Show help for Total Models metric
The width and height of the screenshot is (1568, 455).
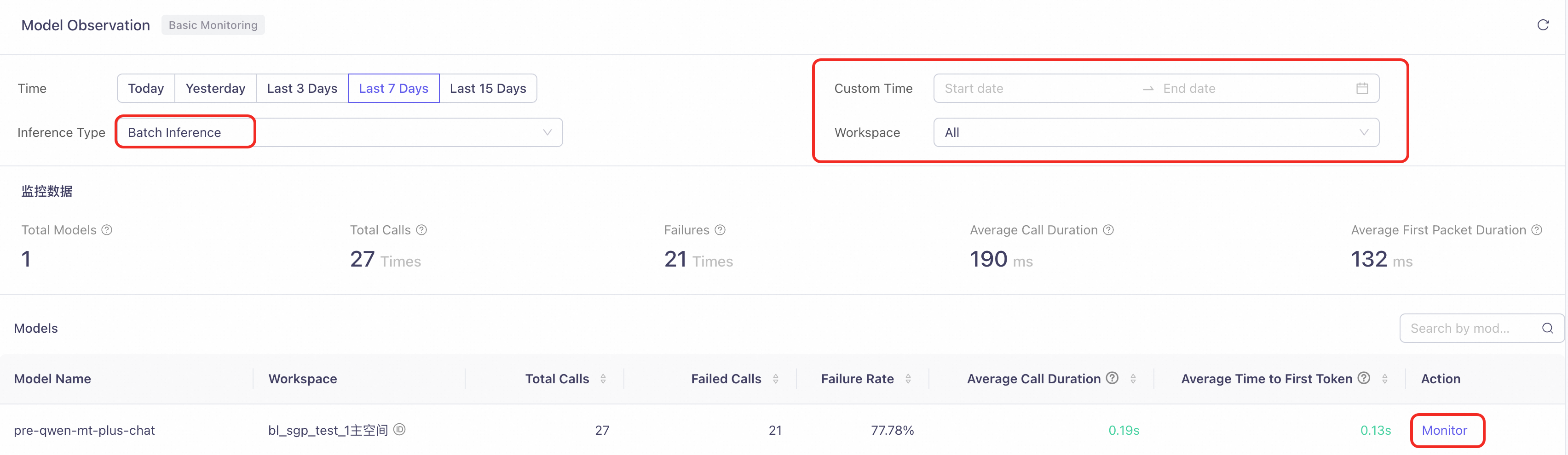click(x=107, y=230)
